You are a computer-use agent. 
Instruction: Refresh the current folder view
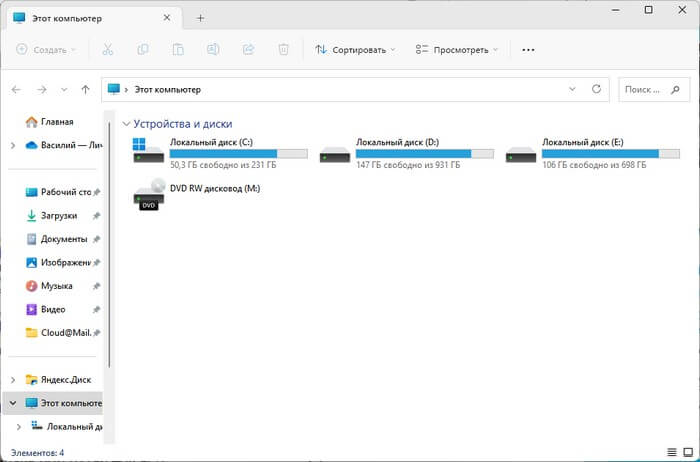tap(597, 89)
